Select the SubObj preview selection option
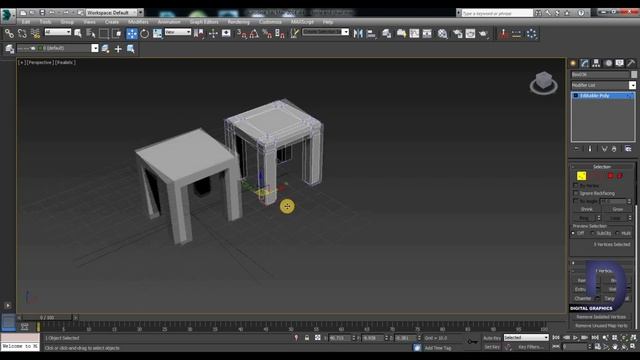 pyautogui.click(x=593, y=233)
